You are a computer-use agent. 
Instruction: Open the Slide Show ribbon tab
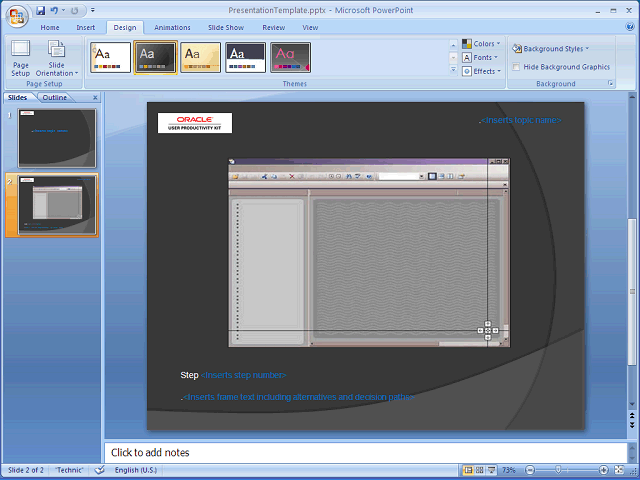[226, 27]
